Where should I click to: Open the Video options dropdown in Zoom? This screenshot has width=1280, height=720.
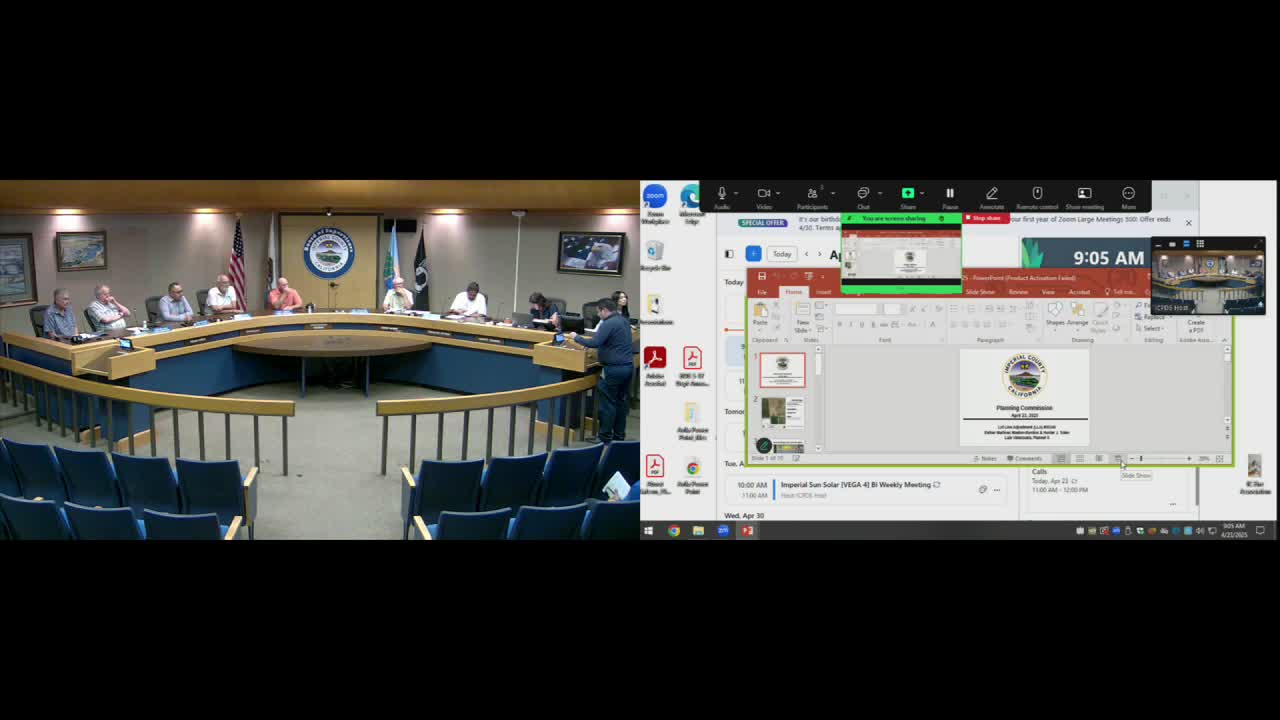[779, 194]
